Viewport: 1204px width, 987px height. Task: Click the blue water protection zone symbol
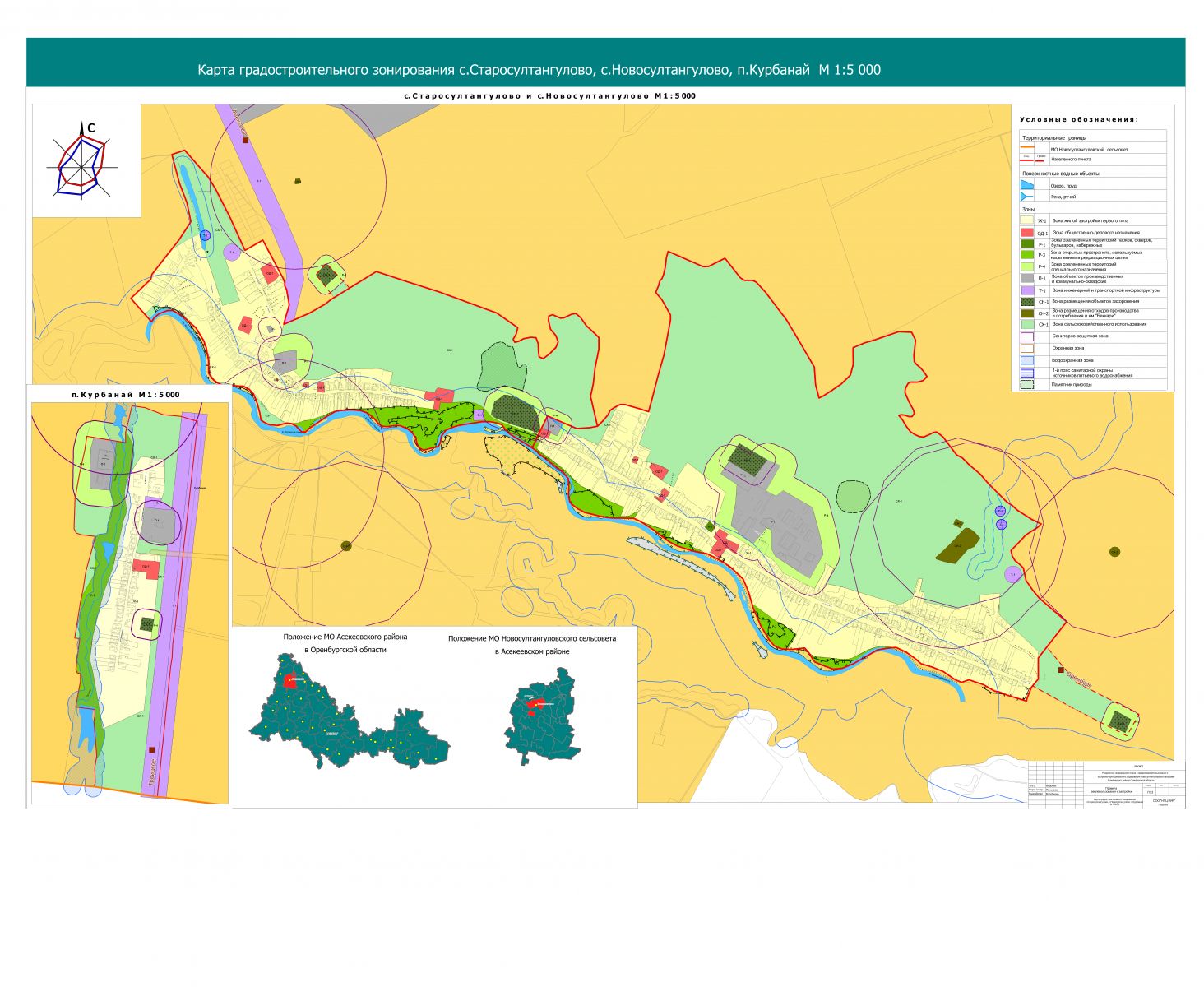tap(1027, 360)
